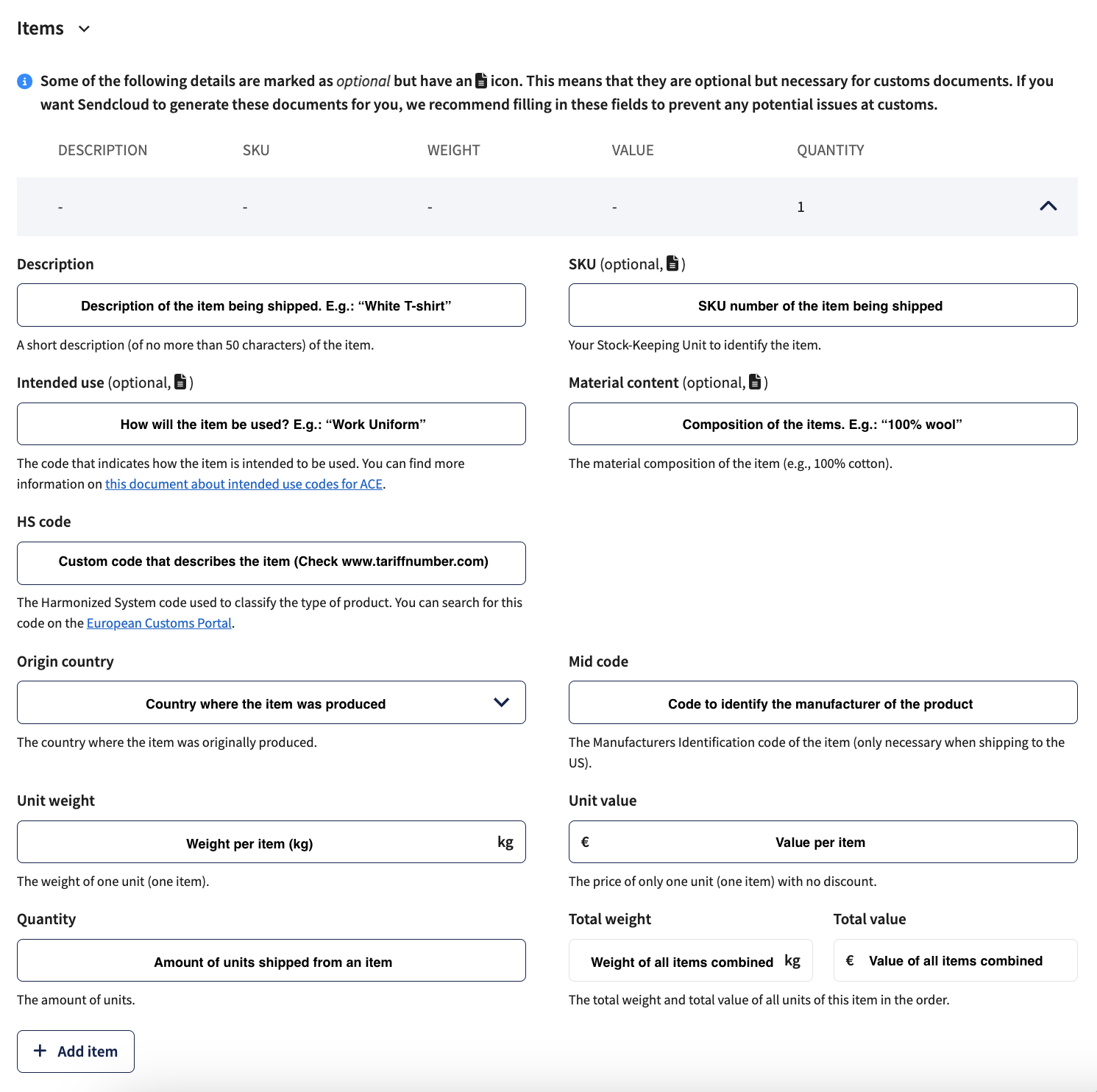Click the document icon next to SKU label
The width and height of the screenshot is (1097, 1092).
click(x=672, y=263)
